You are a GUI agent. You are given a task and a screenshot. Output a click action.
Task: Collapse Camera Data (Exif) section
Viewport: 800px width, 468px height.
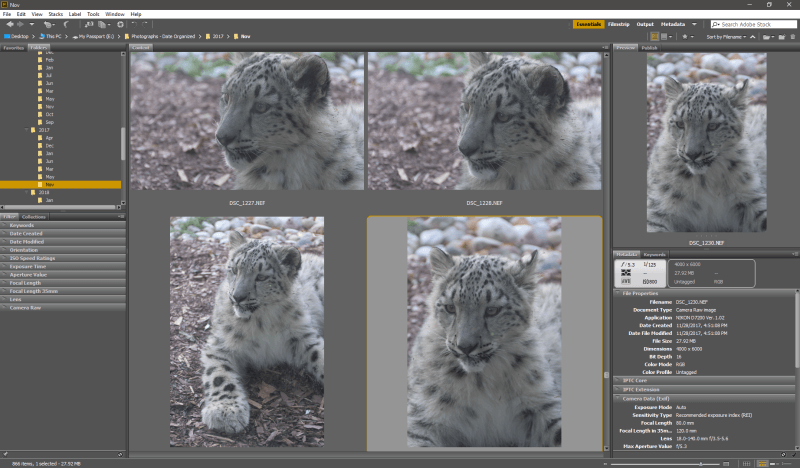click(x=704, y=399)
